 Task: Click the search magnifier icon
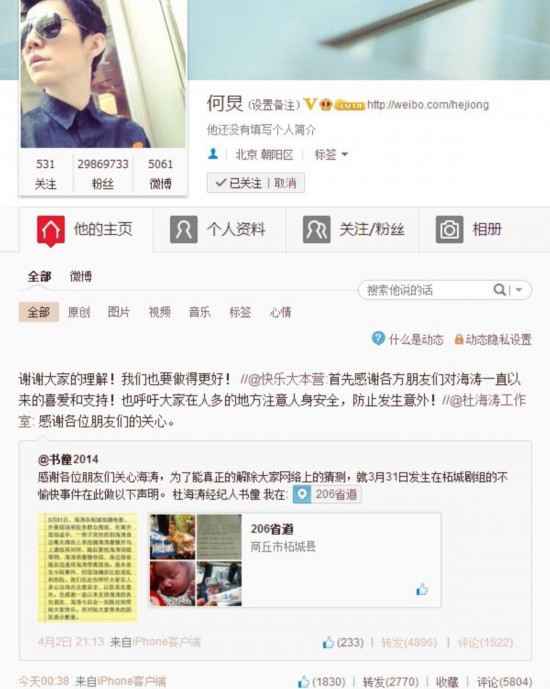pos(499,290)
